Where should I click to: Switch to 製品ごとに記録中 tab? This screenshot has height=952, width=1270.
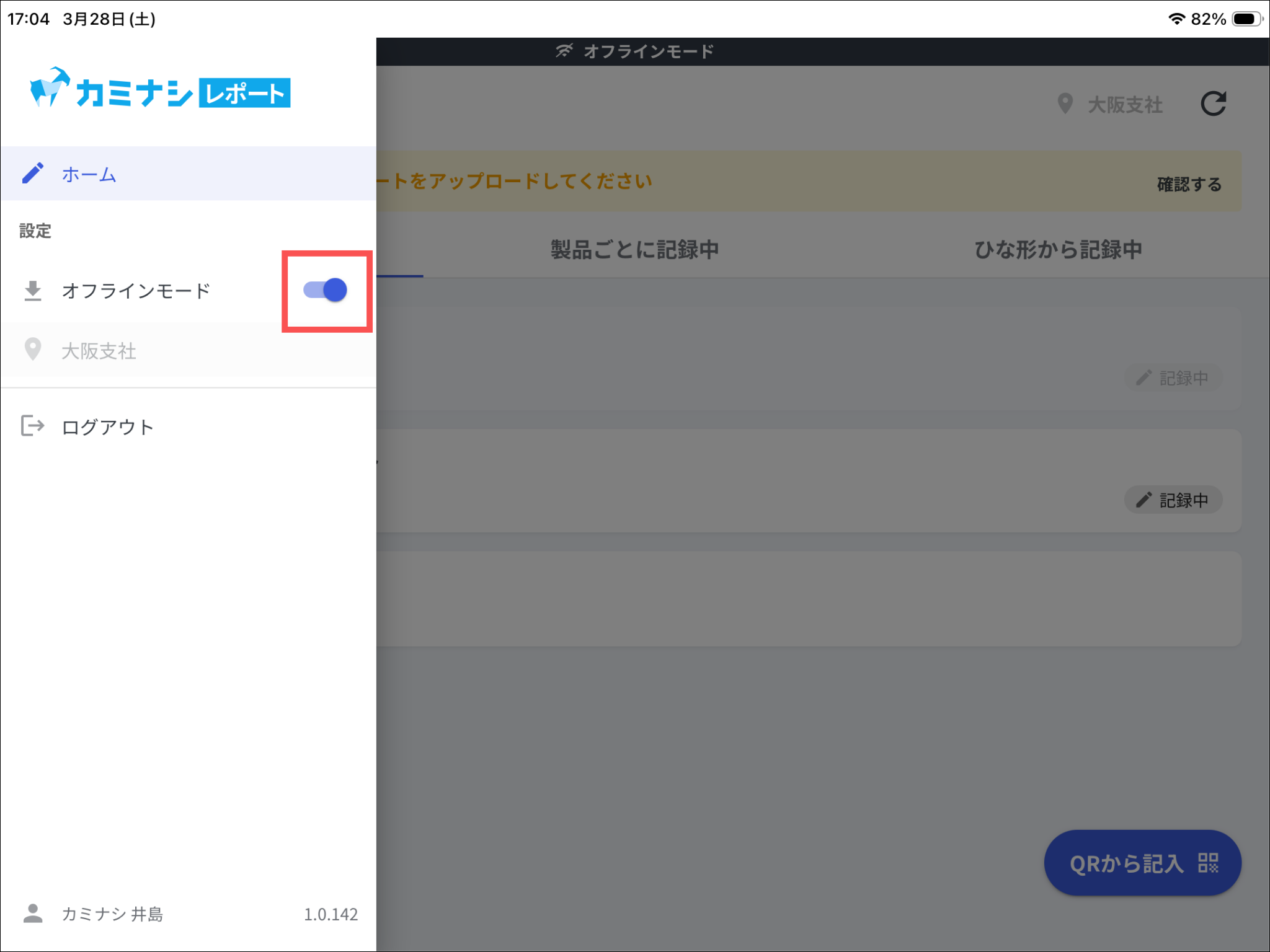[x=634, y=250]
